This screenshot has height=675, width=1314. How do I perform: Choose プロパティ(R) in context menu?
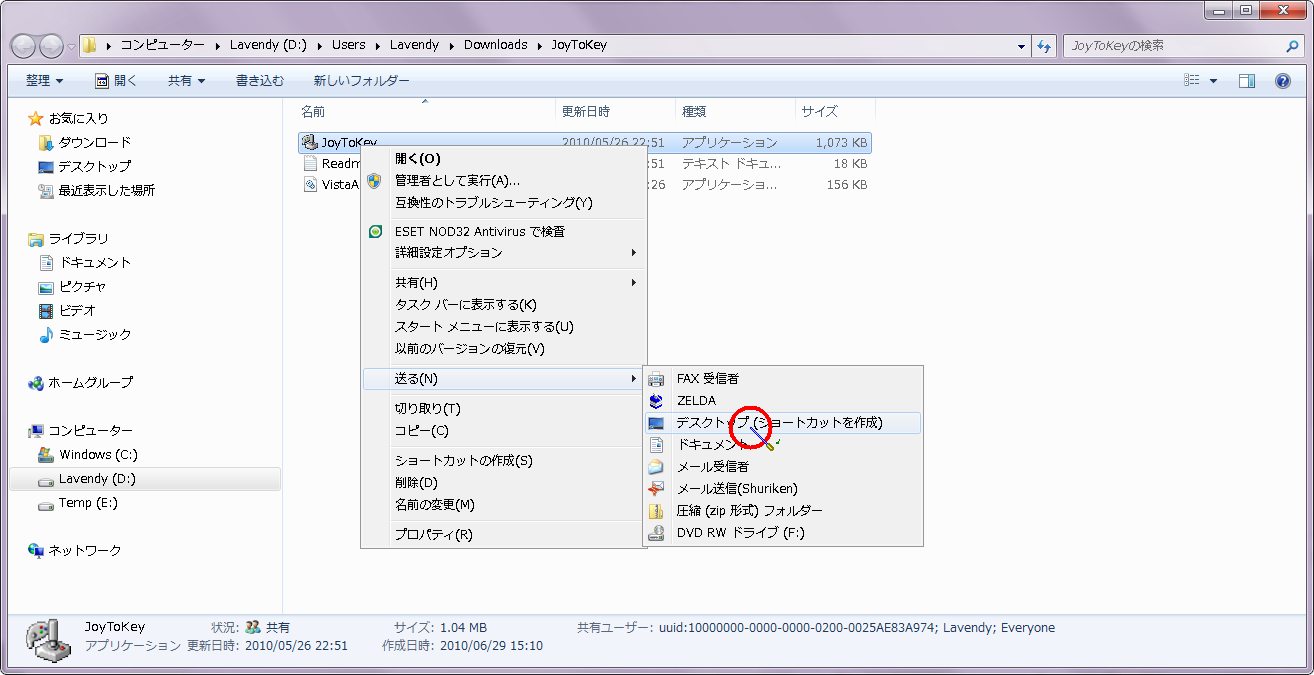(503, 534)
